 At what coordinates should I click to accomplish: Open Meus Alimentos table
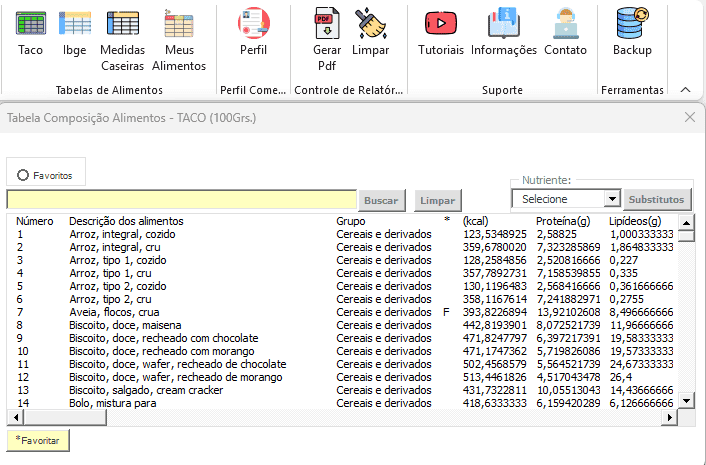[x=179, y=41]
